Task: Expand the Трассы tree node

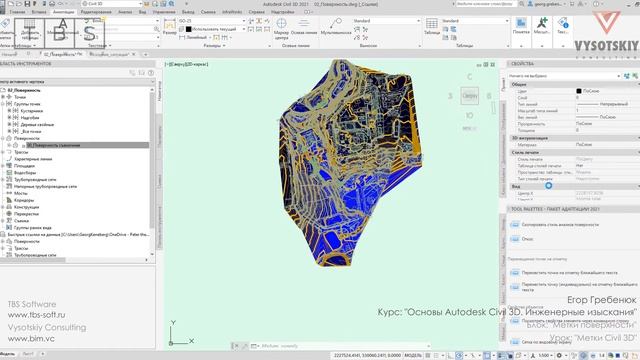Action: [3, 152]
